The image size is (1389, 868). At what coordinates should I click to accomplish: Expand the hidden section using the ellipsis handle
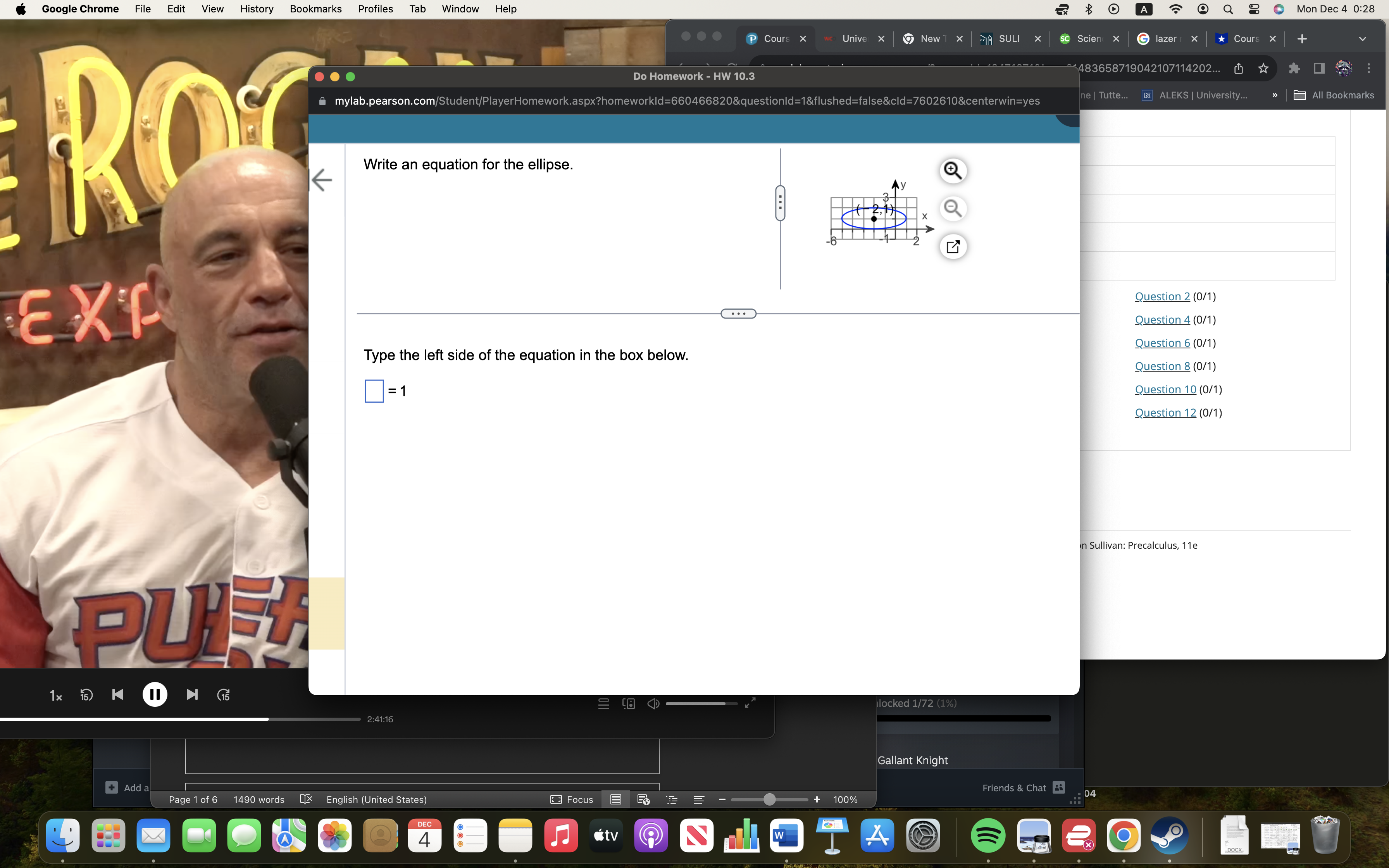pyautogui.click(x=738, y=313)
